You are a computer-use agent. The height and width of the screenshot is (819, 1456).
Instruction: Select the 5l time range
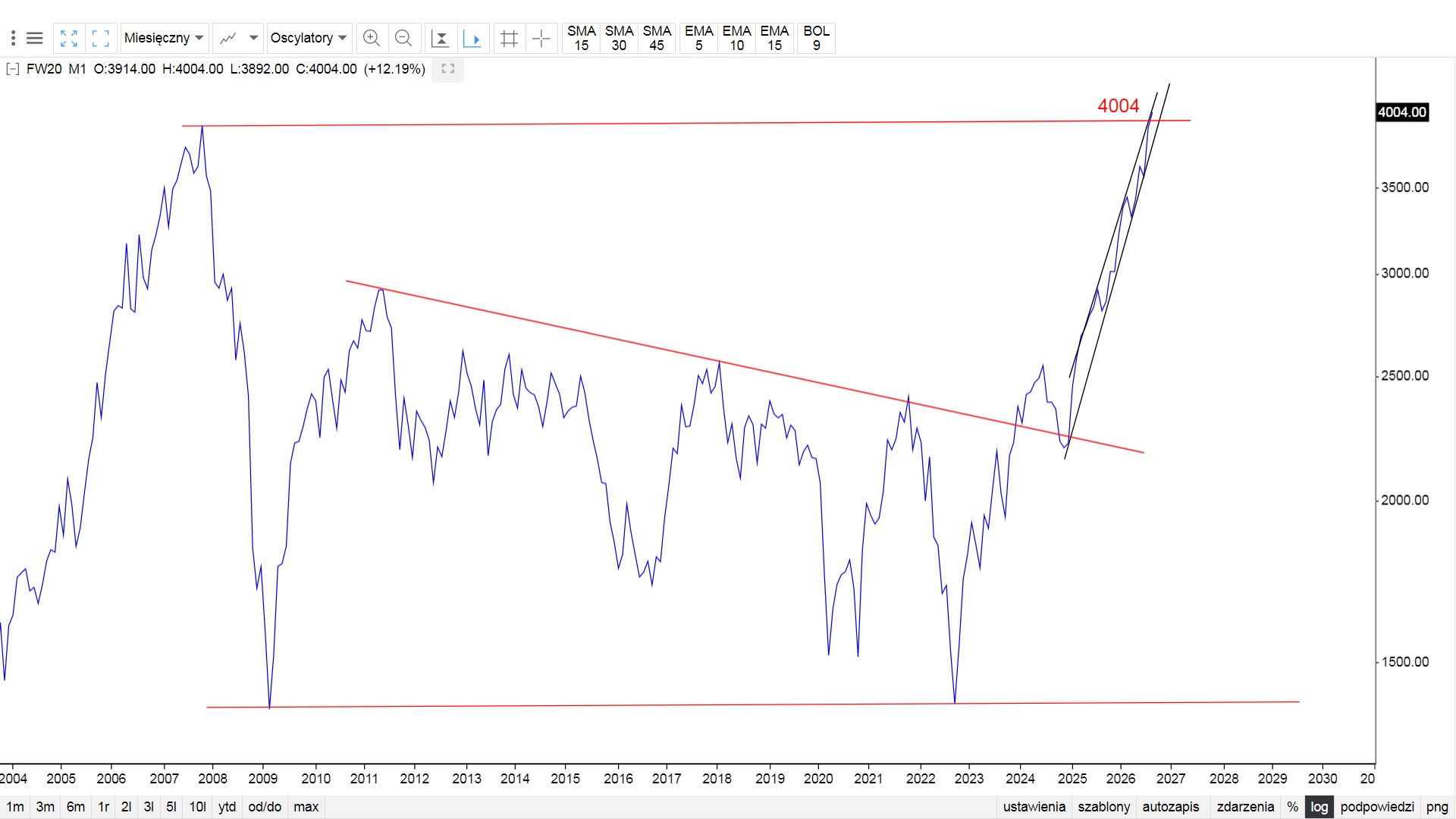[171, 807]
